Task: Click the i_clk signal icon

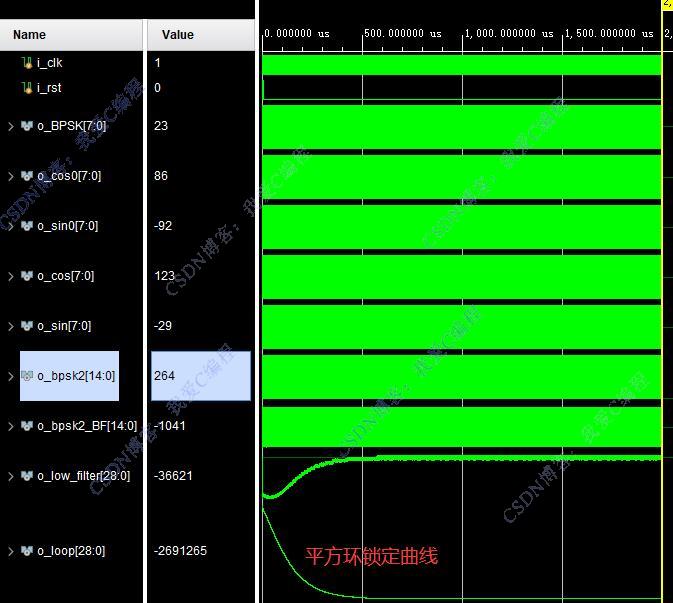Action: click(x=27, y=63)
